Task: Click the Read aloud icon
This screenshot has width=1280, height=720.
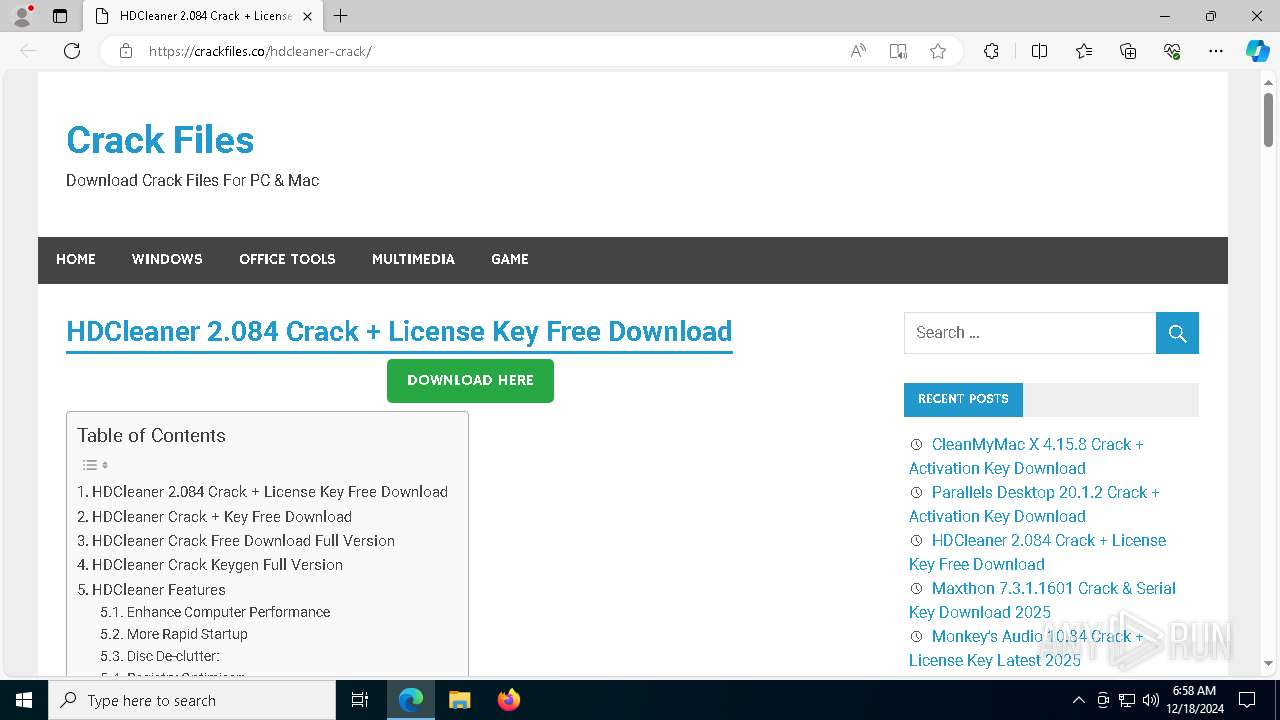Action: point(858,51)
